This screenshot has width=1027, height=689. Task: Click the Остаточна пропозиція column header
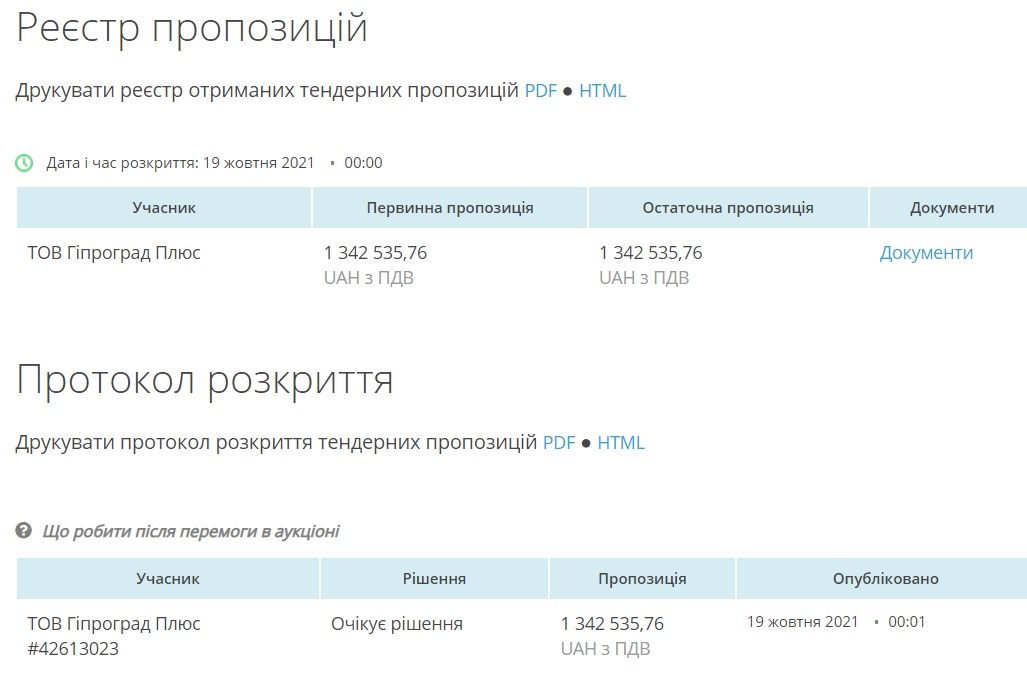pos(728,208)
